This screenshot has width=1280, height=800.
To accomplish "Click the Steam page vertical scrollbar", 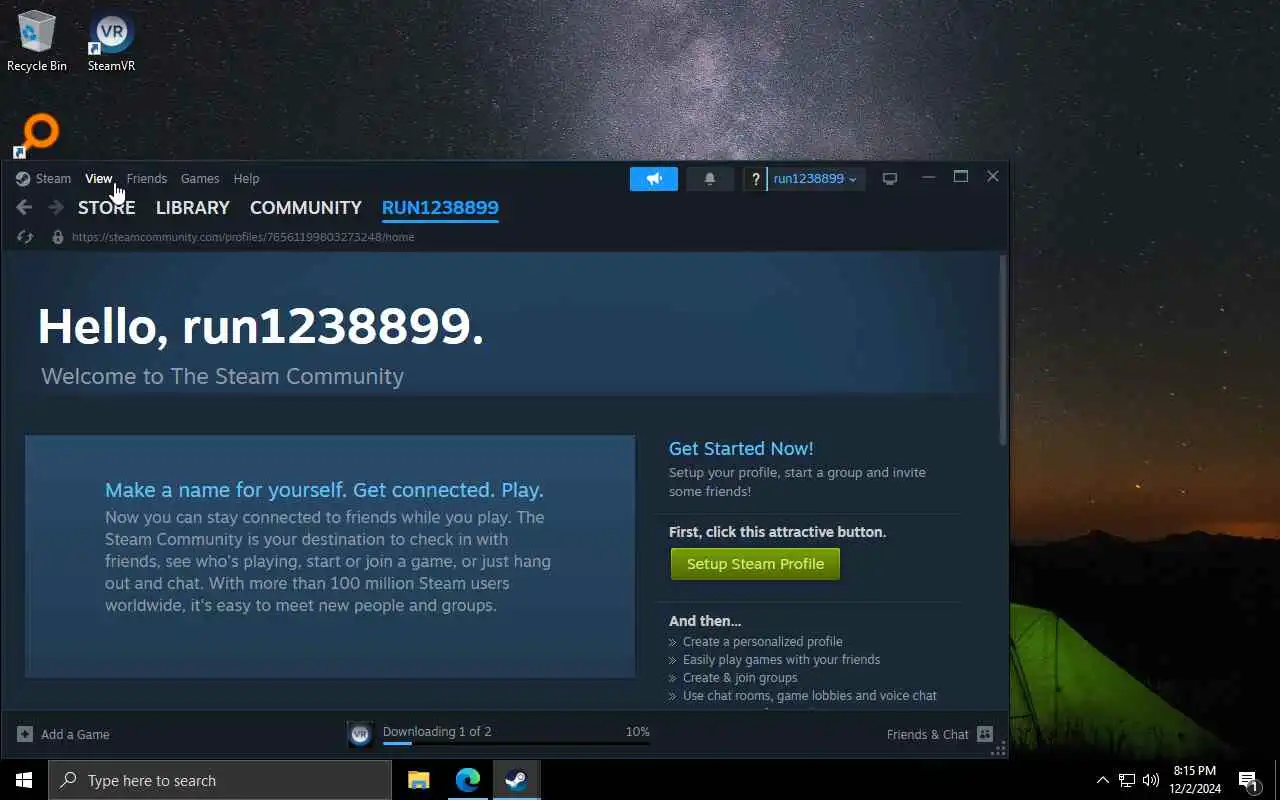I will (x=1003, y=350).
